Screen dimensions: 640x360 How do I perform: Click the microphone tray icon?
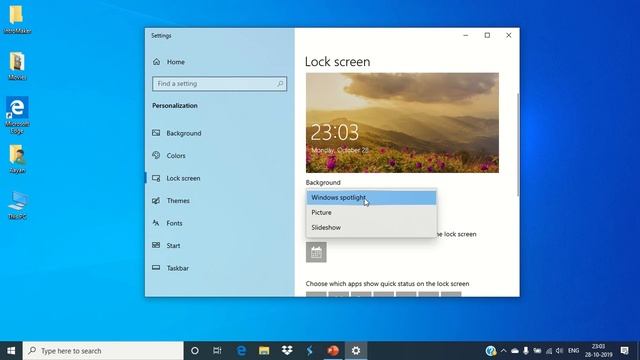point(526,351)
